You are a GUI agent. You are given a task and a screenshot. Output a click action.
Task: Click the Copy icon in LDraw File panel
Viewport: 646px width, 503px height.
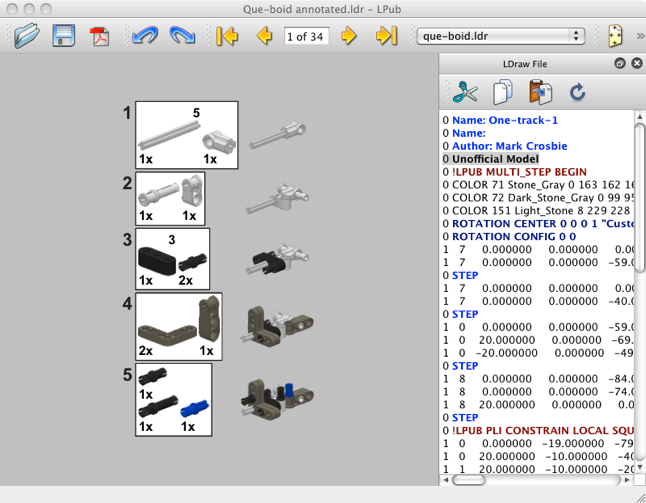coord(504,93)
